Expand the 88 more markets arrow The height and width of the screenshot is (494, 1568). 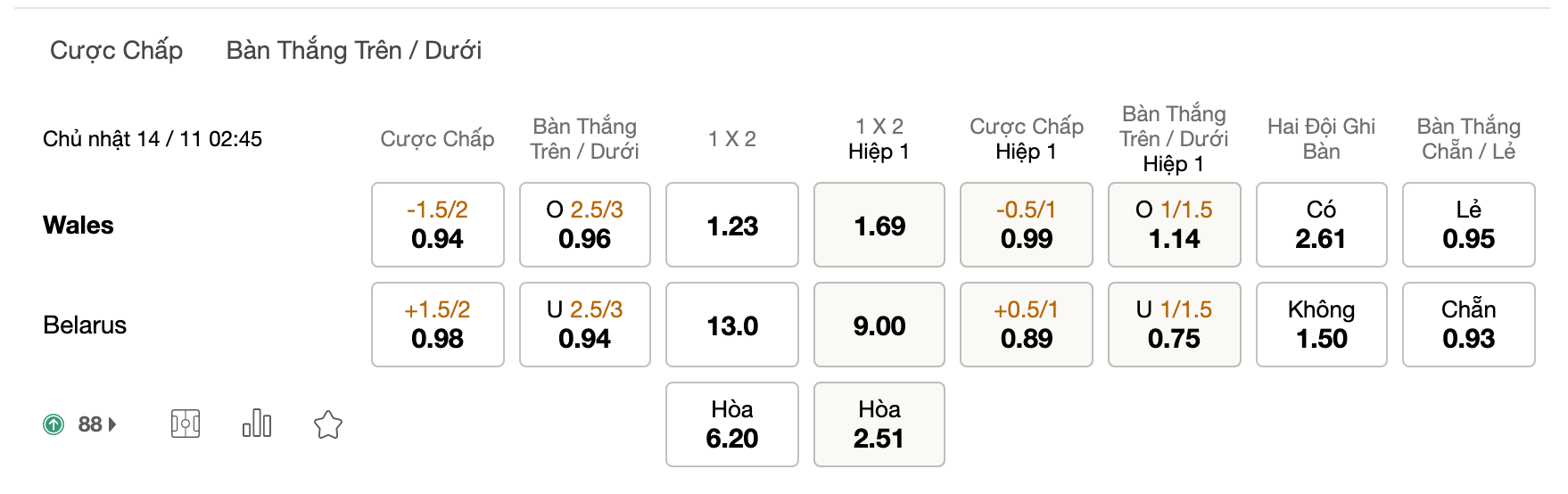pyautogui.click(x=112, y=424)
